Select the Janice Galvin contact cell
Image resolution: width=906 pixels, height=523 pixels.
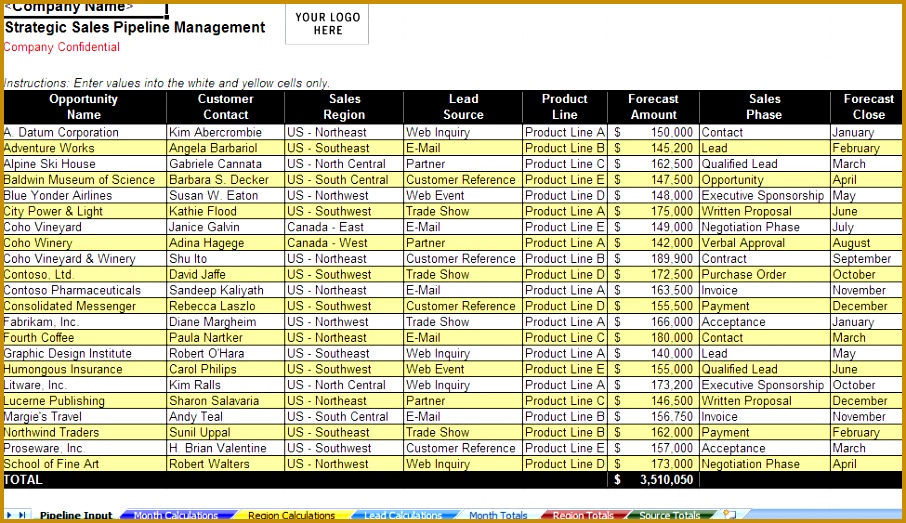click(x=225, y=227)
